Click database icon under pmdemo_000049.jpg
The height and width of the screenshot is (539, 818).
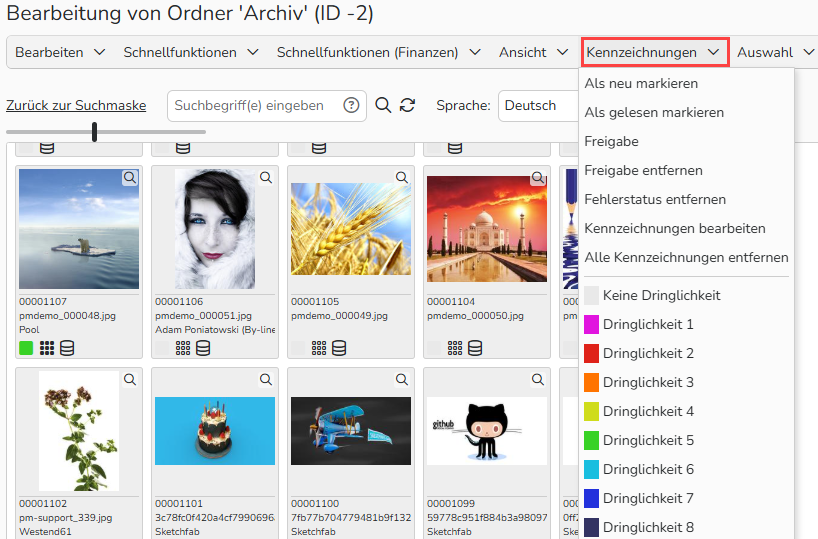click(x=339, y=348)
